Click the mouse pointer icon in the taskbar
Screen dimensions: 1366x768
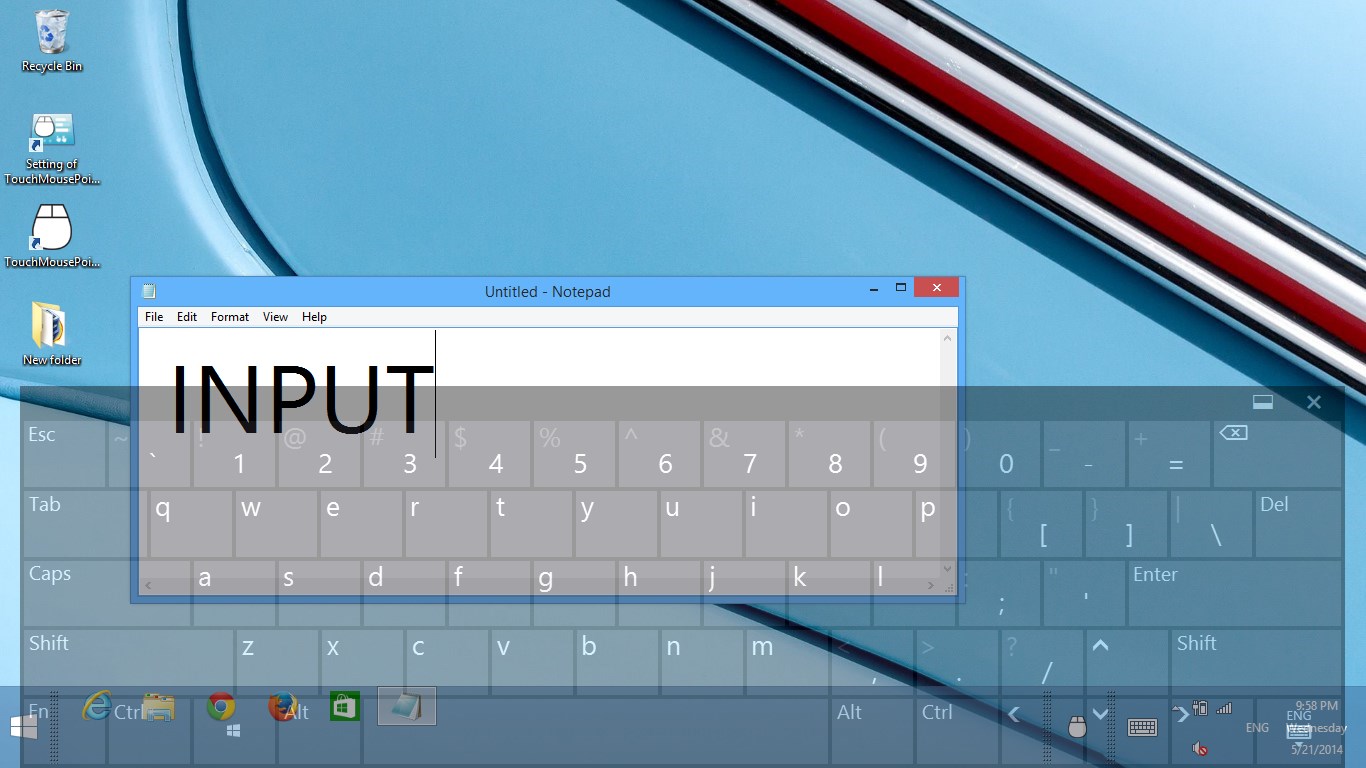1077,727
